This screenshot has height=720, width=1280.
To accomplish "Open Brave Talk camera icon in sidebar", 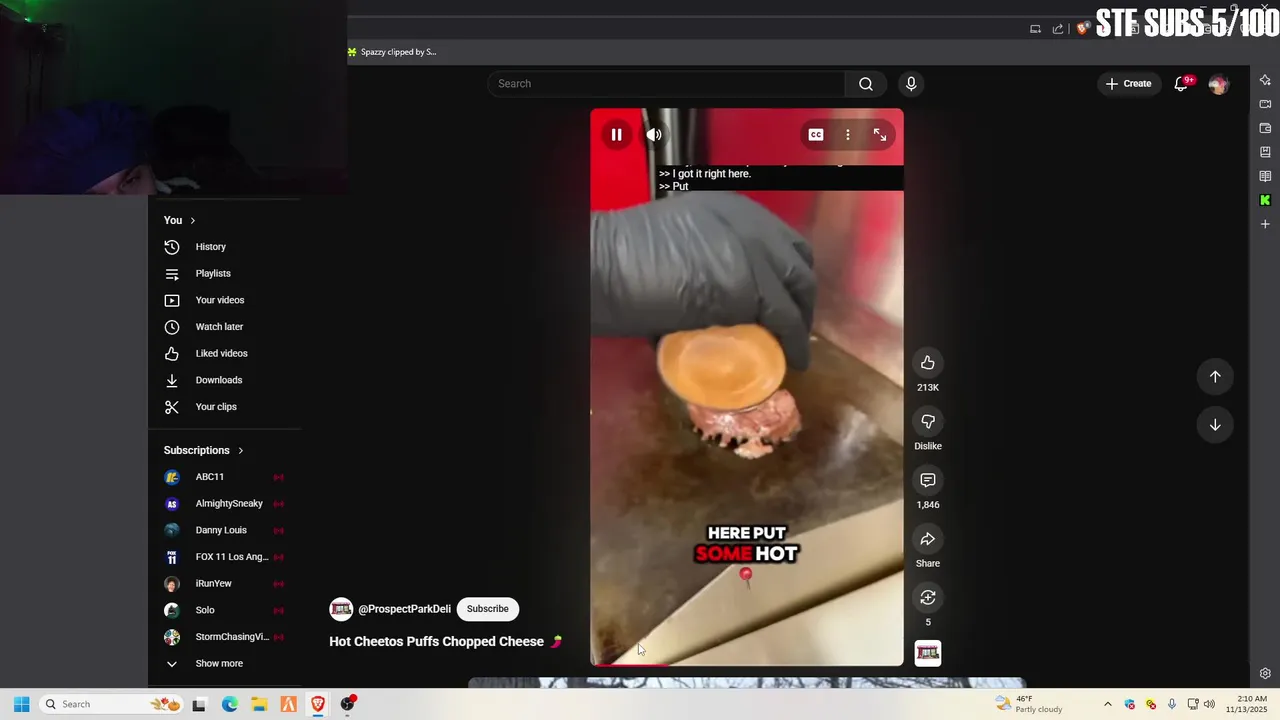I will click(x=1265, y=104).
